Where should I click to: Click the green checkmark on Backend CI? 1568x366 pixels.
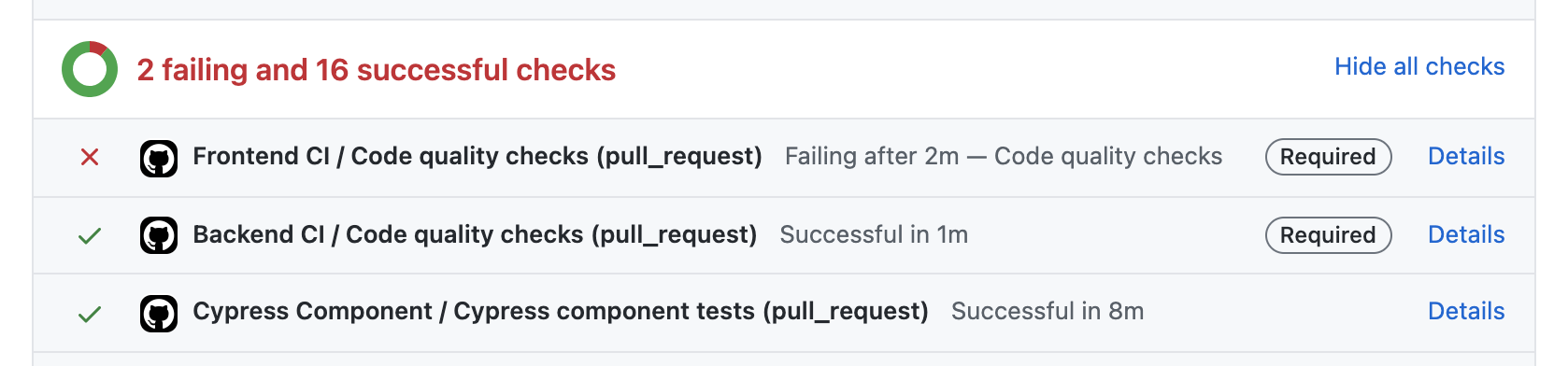90,235
